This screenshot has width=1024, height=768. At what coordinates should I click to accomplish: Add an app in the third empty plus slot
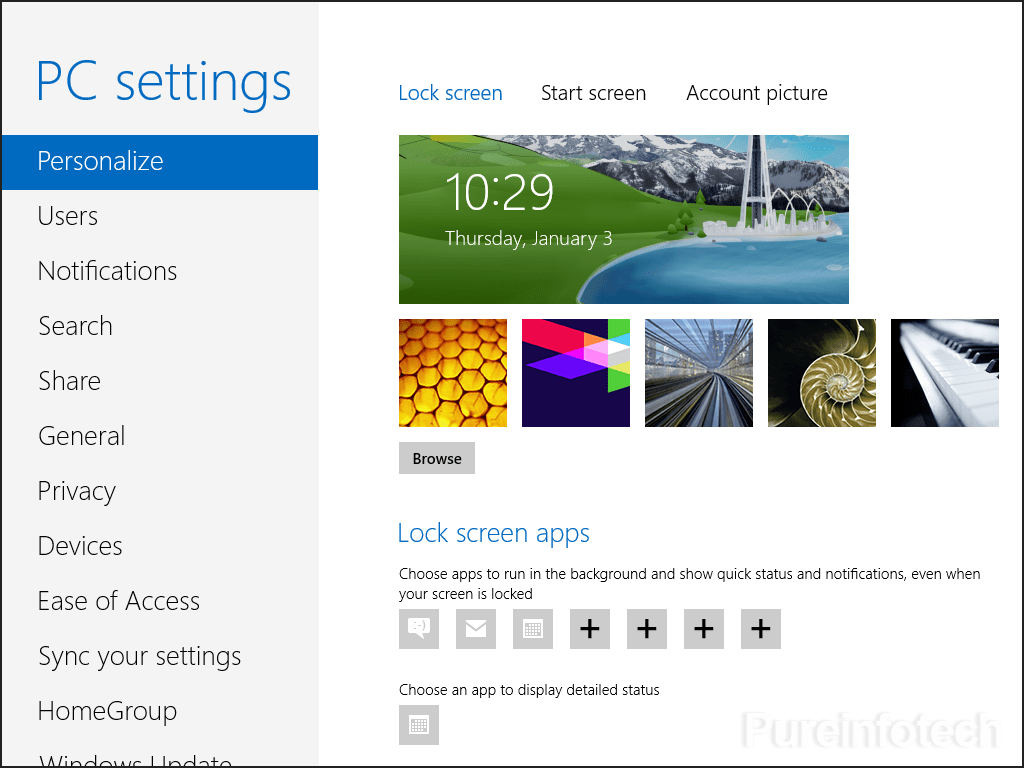tap(703, 629)
